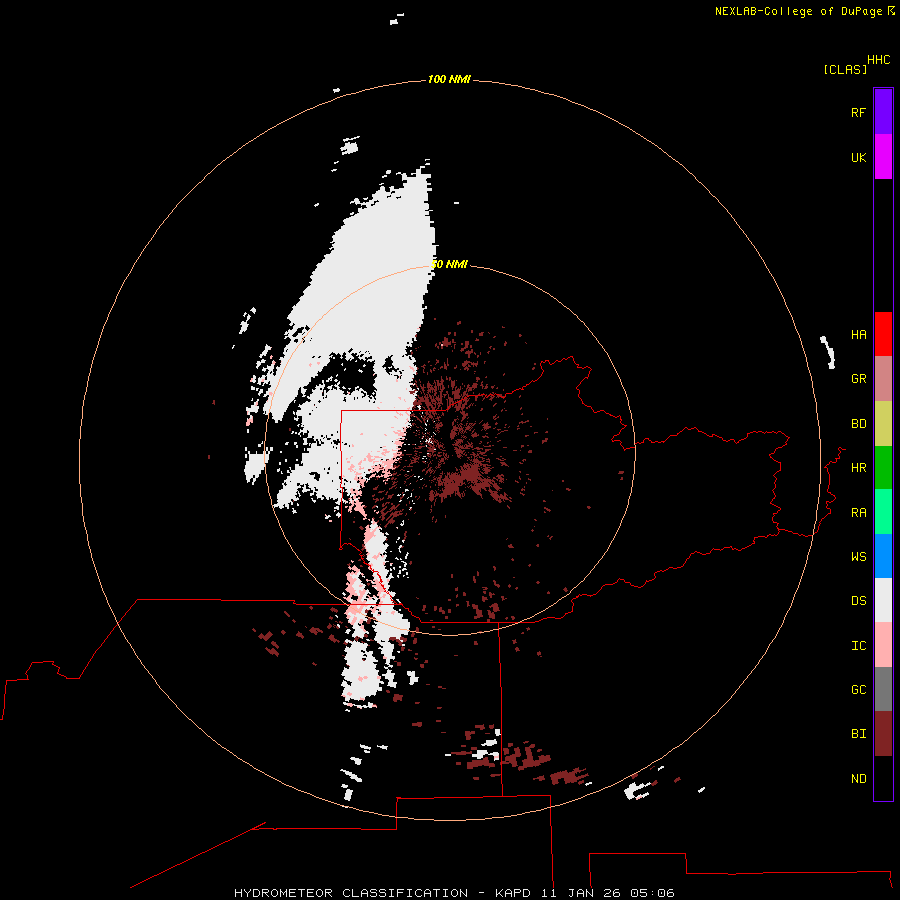Click the WS legend label
The height and width of the screenshot is (900, 900).
click(x=858, y=557)
